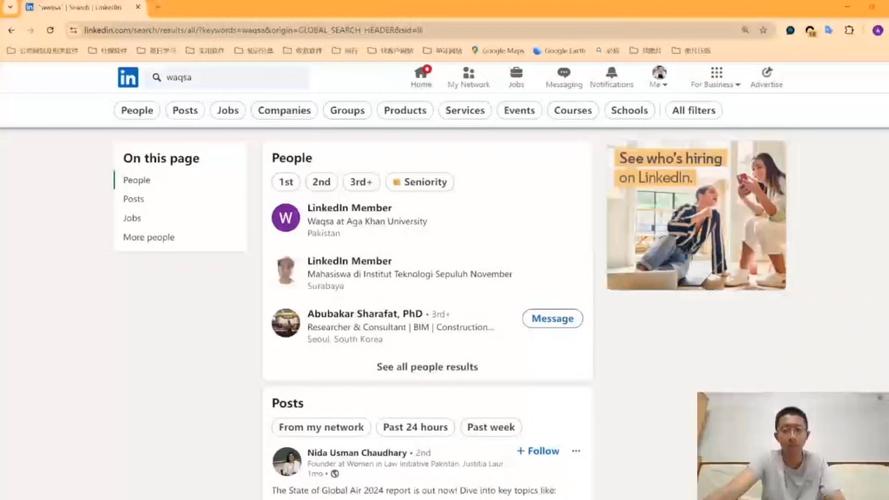The height and width of the screenshot is (500, 889).
Task: Open LinkedIn Member at Aga Khan University
Action: (x=349, y=208)
